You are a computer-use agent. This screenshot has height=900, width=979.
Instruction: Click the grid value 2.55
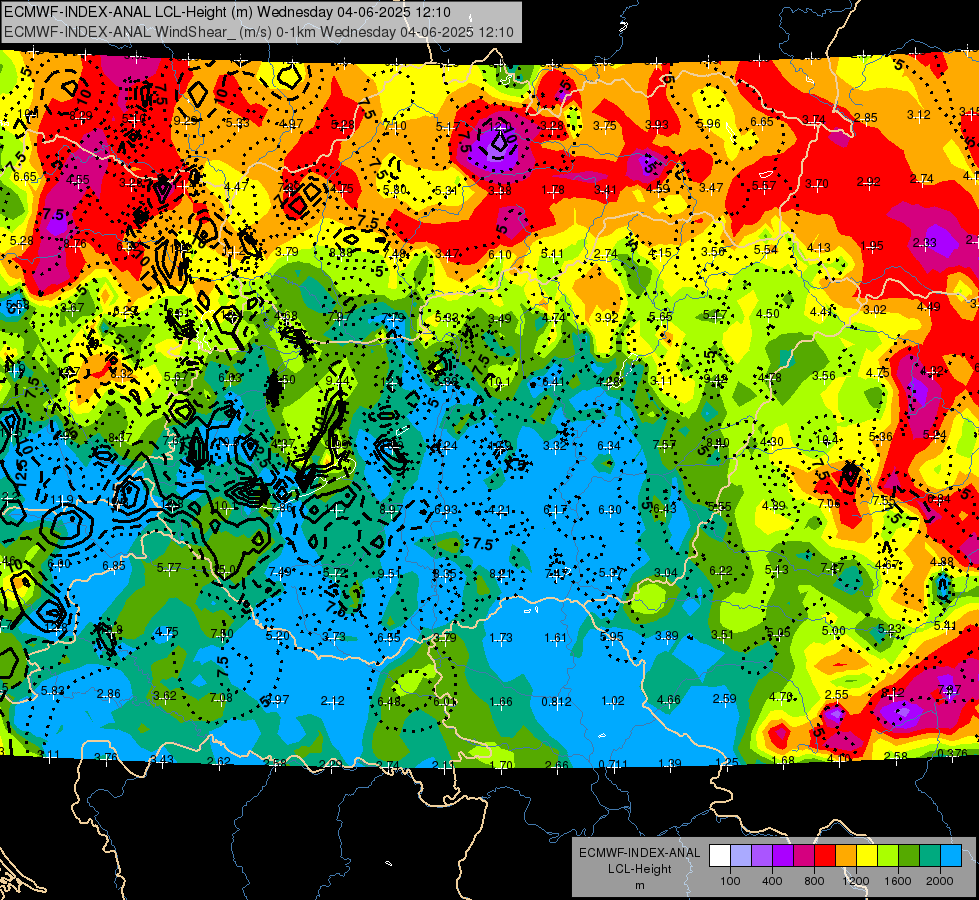point(837,695)
